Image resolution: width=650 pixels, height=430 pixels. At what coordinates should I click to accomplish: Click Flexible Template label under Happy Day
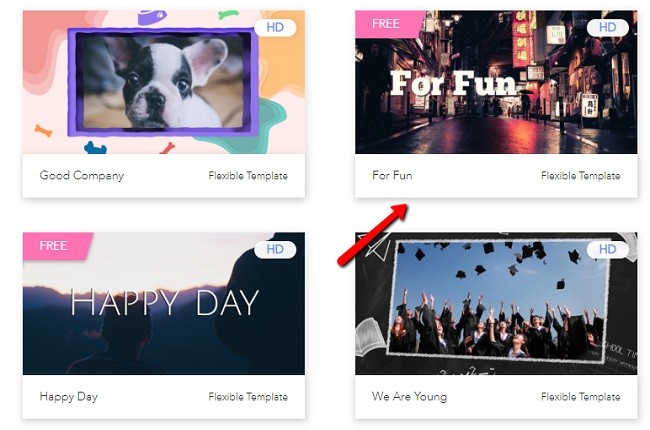tap(248, 397)
